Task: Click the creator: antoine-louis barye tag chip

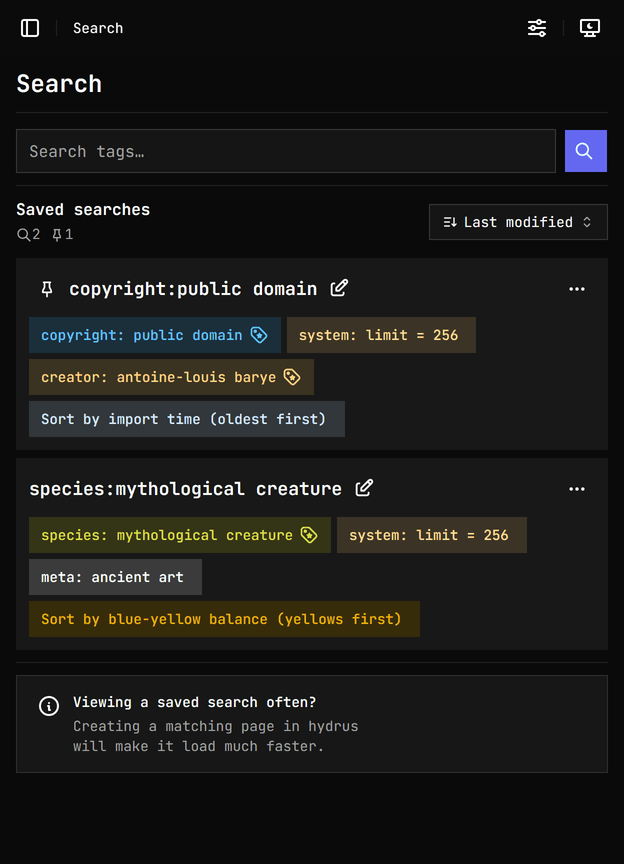Action: (171, 377)
